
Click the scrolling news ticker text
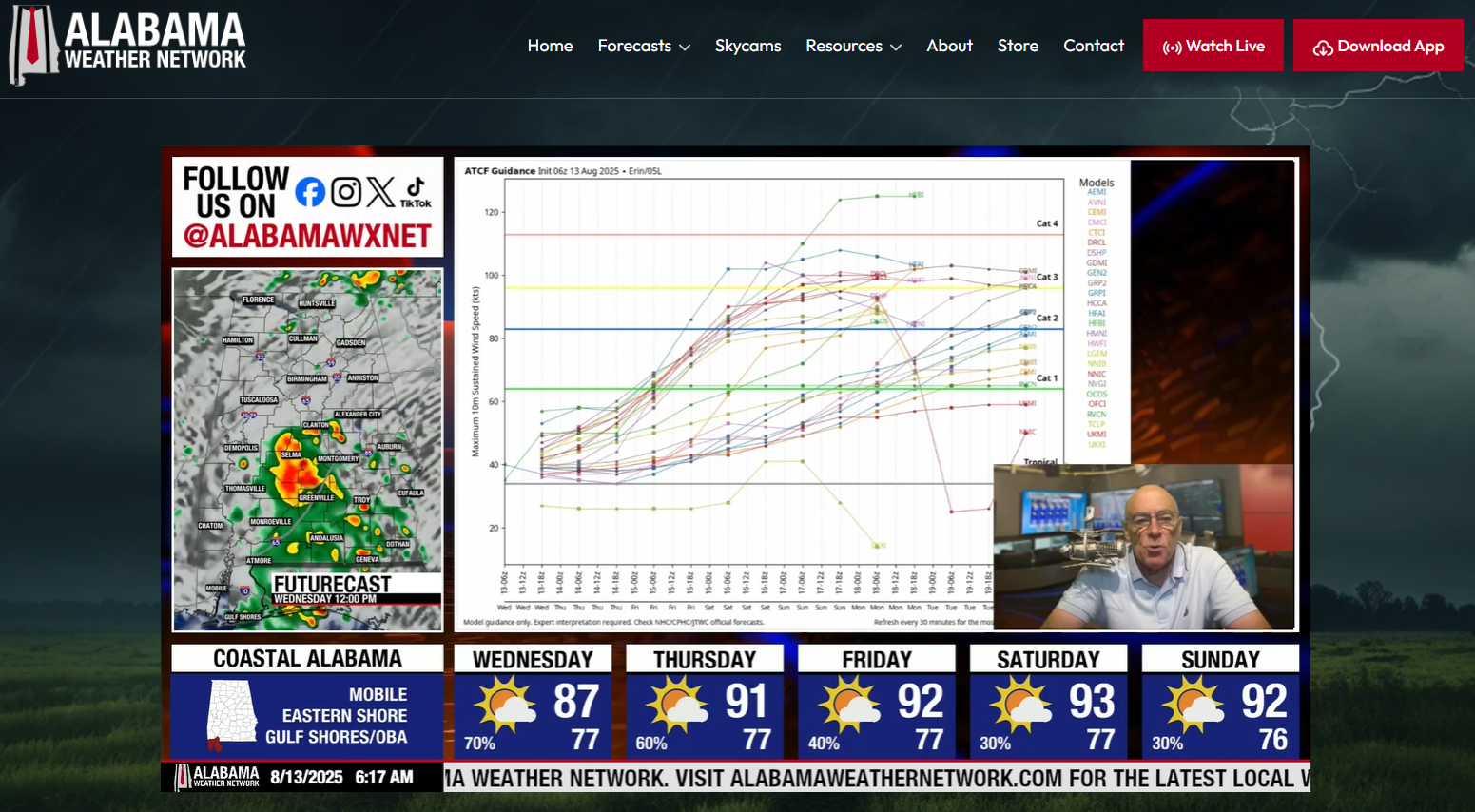[877, 778]
